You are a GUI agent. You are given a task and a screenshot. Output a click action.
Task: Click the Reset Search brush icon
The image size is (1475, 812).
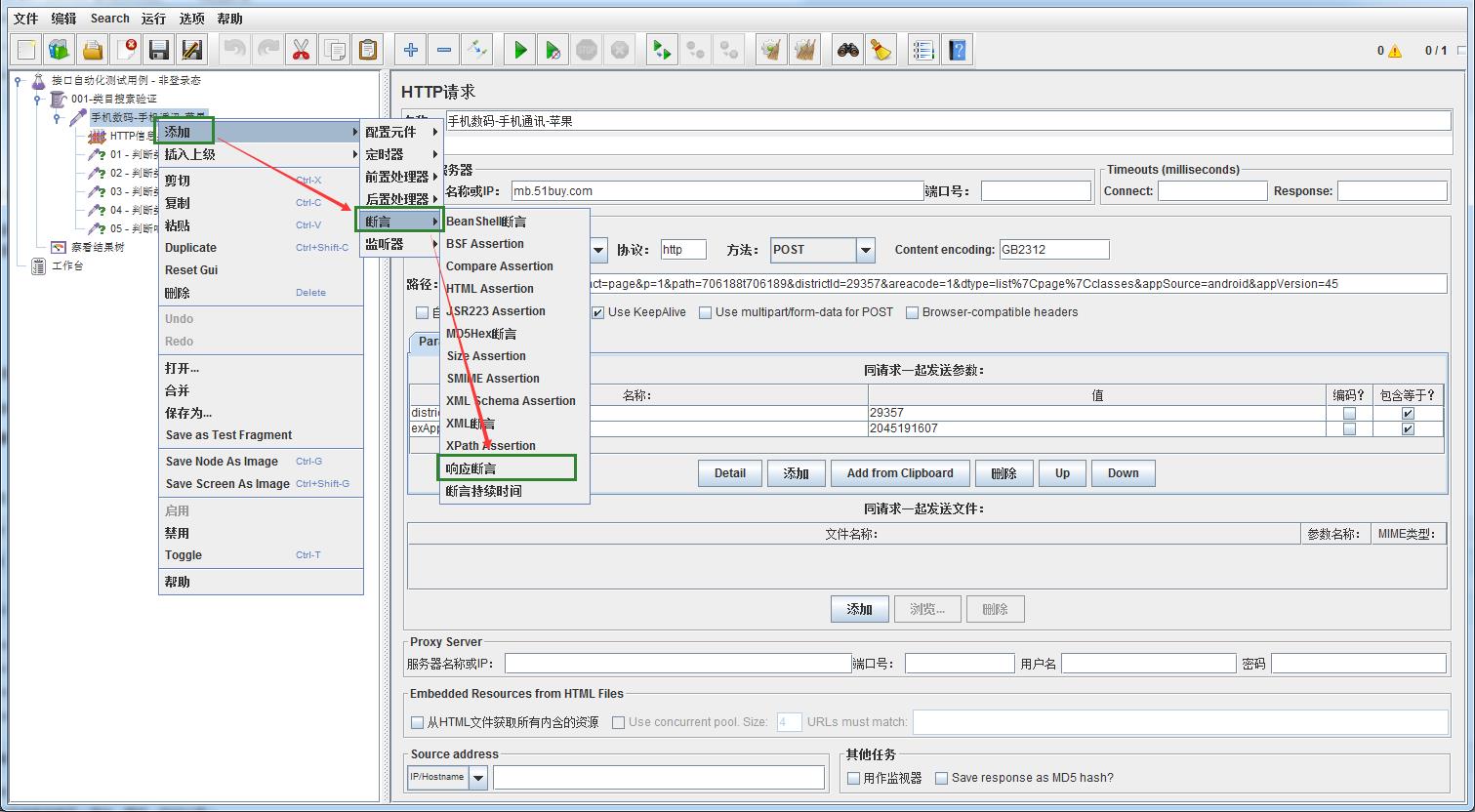pyautogui.click(x=881, y=50)
